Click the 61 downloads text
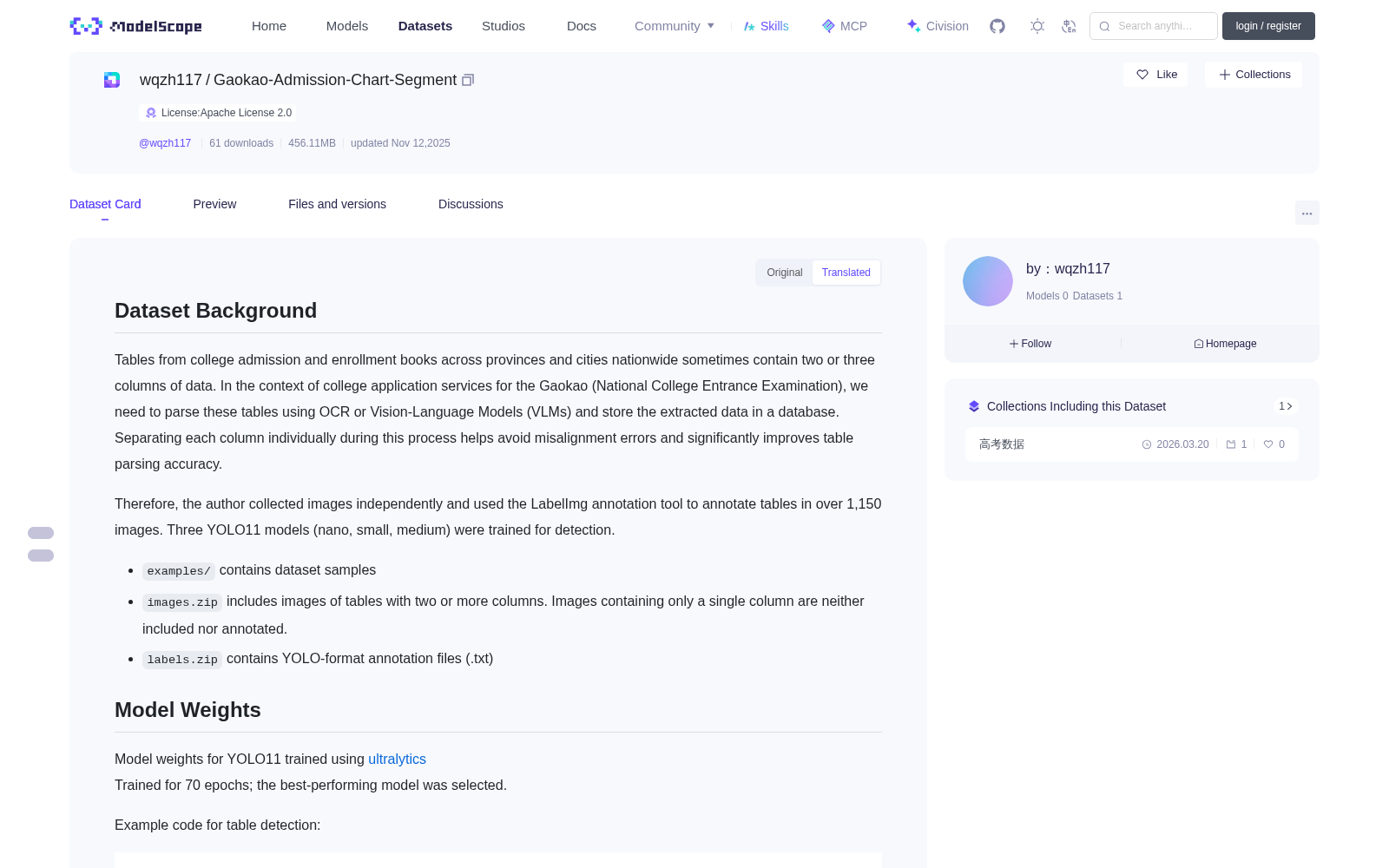Screen dimensions: 1389x868 pyautogui.click(x=241, y=143)
